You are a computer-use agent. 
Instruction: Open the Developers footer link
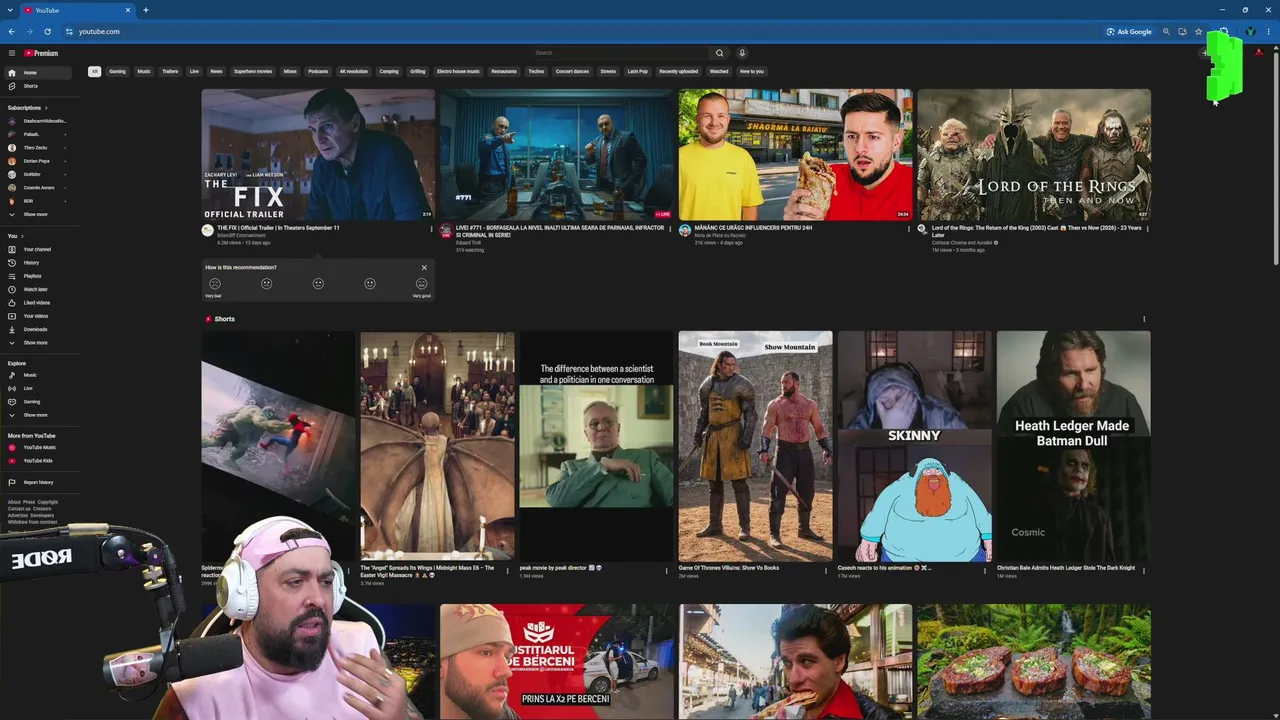(x=42, y=515)
